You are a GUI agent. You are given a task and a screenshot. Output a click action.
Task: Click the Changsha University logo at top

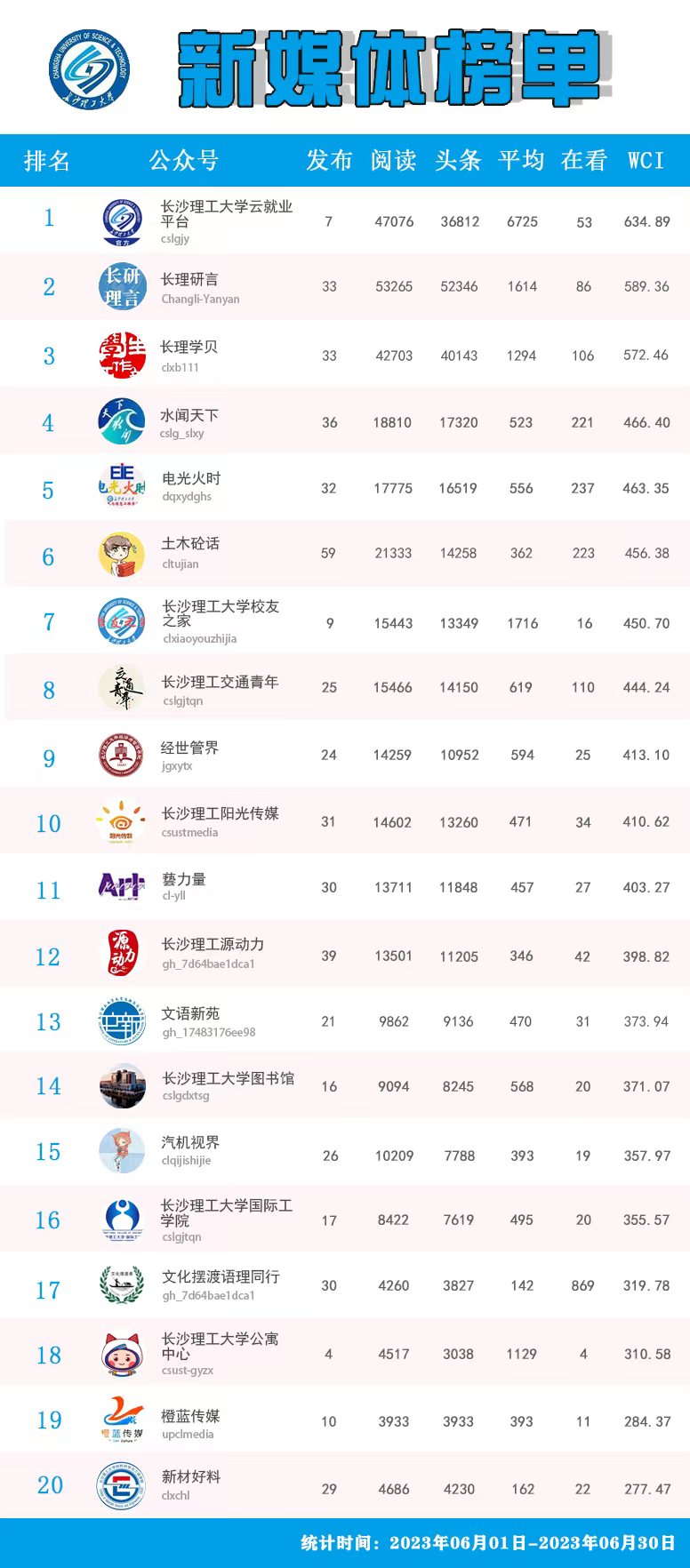click(x=89, y=67)
